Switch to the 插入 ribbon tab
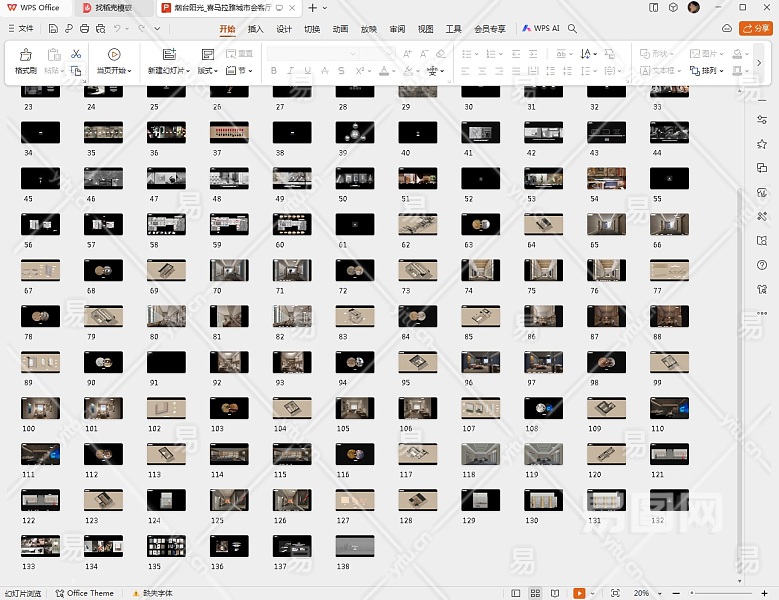This screenshot has width=779, height=600. (x=255, y=29)
